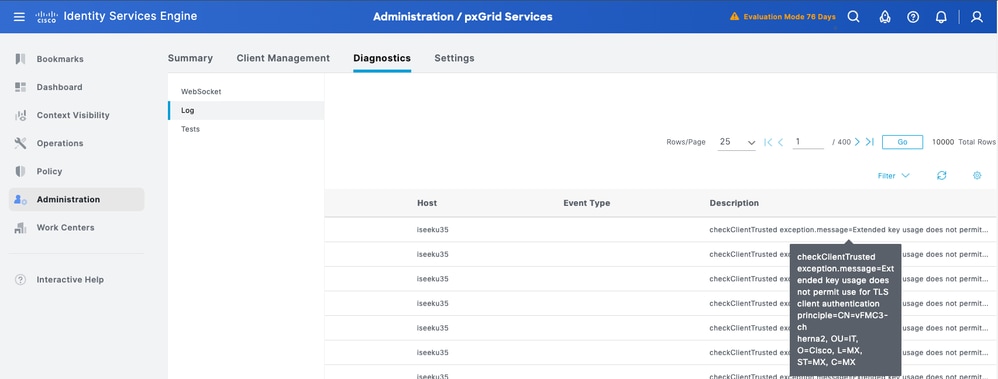Go to the previous page
Screen dimensions: 998x379
tap(781, 142)
